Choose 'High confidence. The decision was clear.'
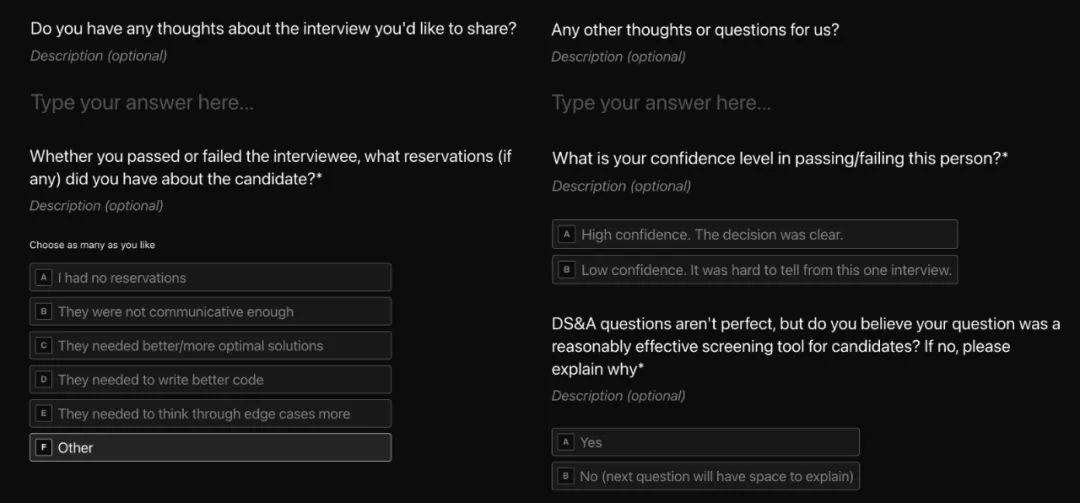This screenshot has height=503, width=1080. [755, 234]
